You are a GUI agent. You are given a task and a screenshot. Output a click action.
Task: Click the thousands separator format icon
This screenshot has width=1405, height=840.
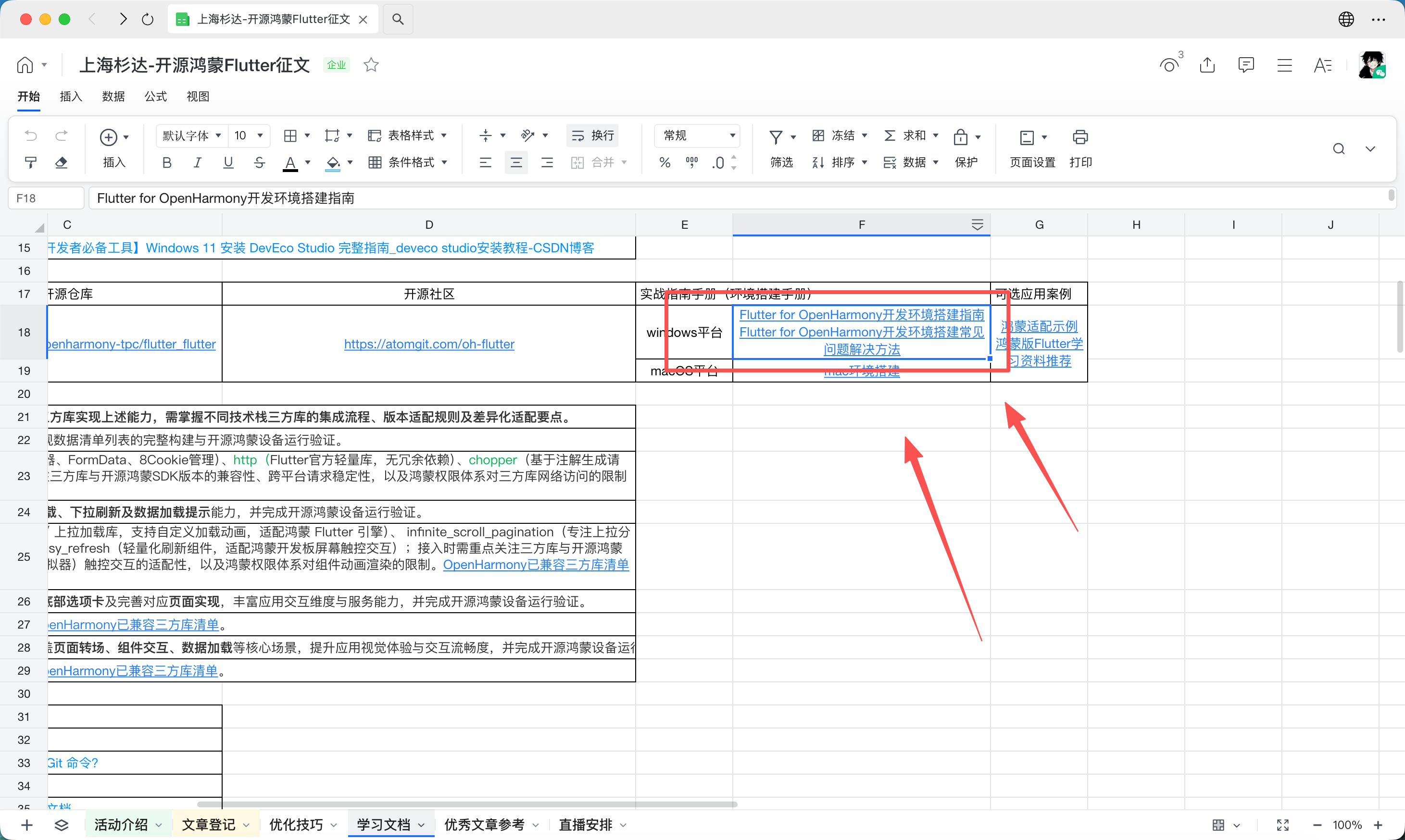[x=691, y=163]
